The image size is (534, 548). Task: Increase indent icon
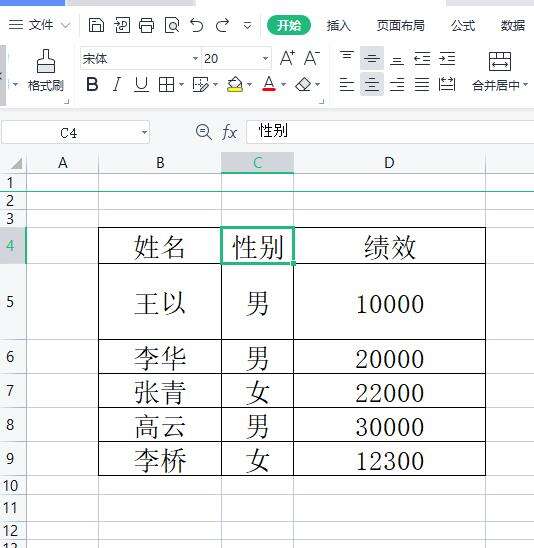point(447,58)
